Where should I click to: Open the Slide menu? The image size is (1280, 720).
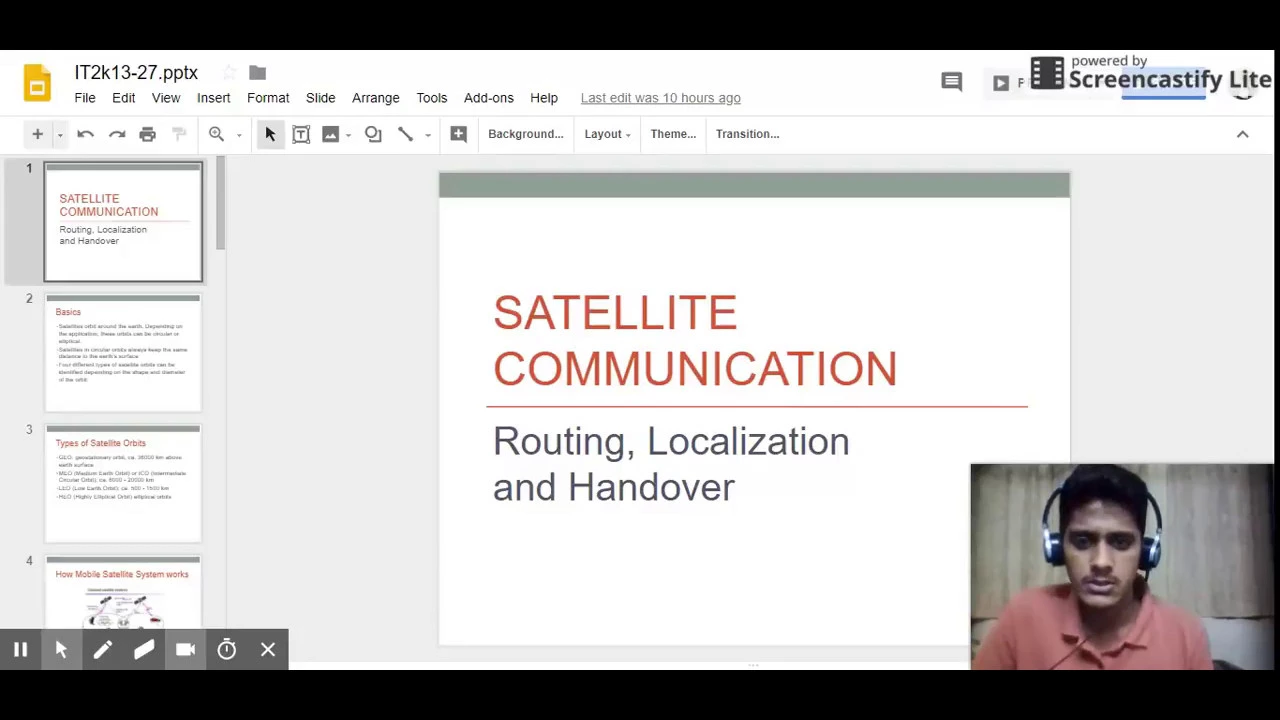[x=320, y=98]
